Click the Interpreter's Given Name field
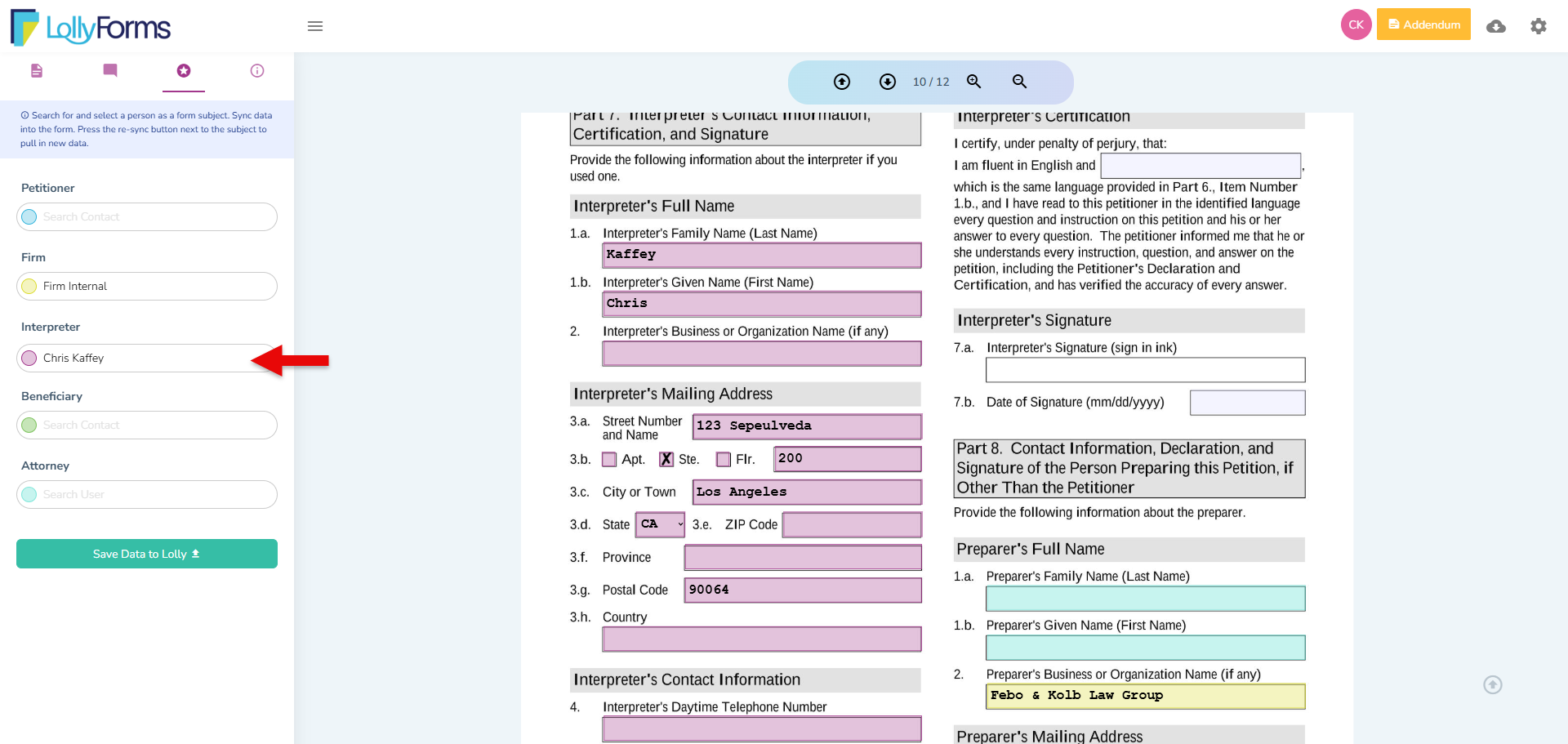1568x744 pixels. (762, 304)
